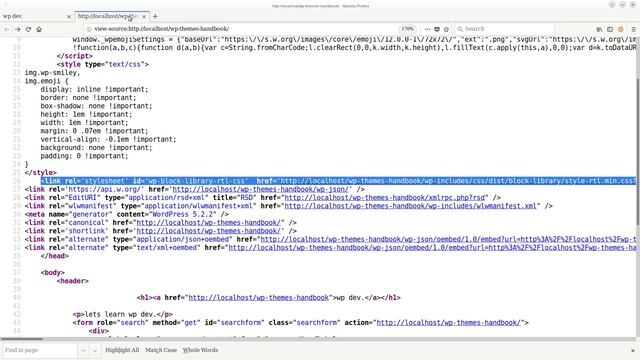
Task: Toggle Match Case in find bar
Action: tap(161, 350)
